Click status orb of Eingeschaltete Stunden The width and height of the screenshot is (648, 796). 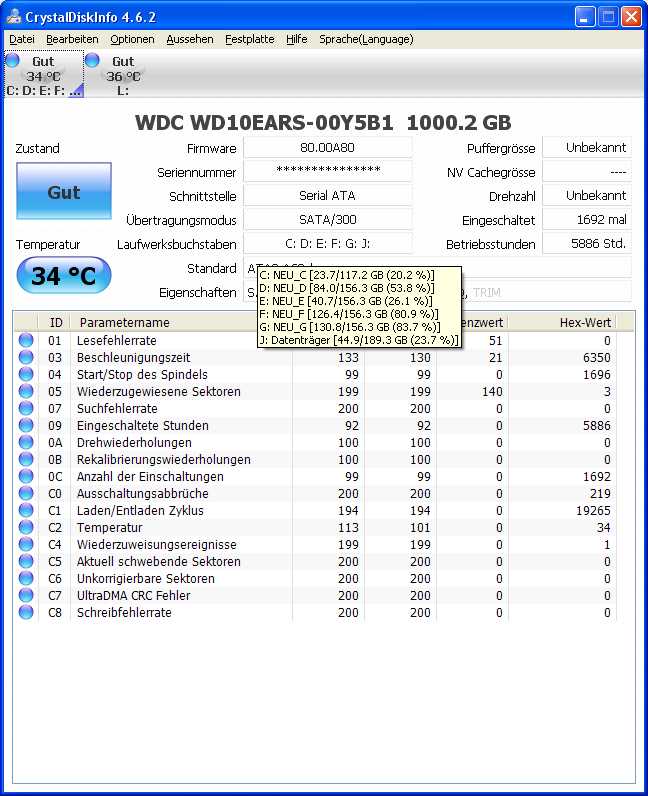pos(26,425)
